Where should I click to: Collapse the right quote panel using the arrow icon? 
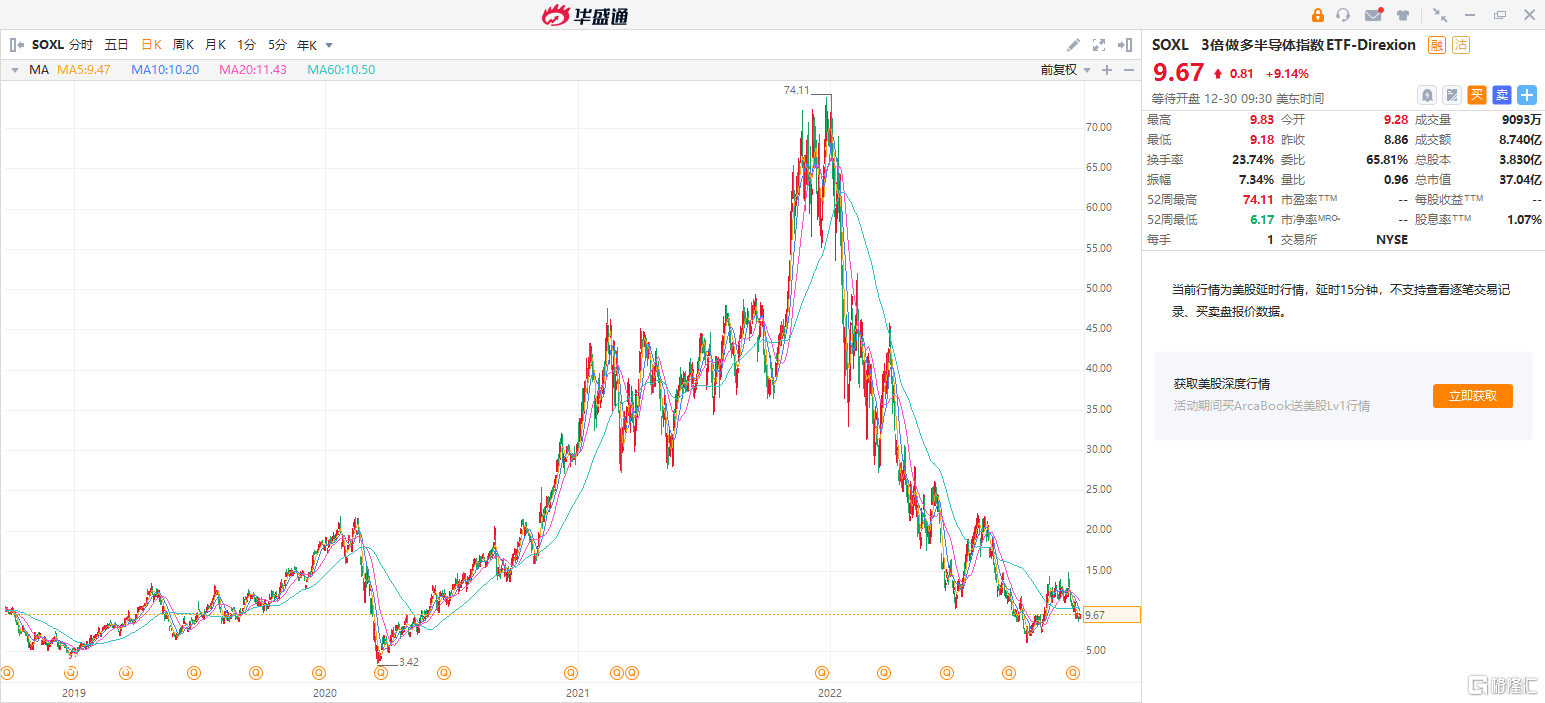[x=1125, y=45]
